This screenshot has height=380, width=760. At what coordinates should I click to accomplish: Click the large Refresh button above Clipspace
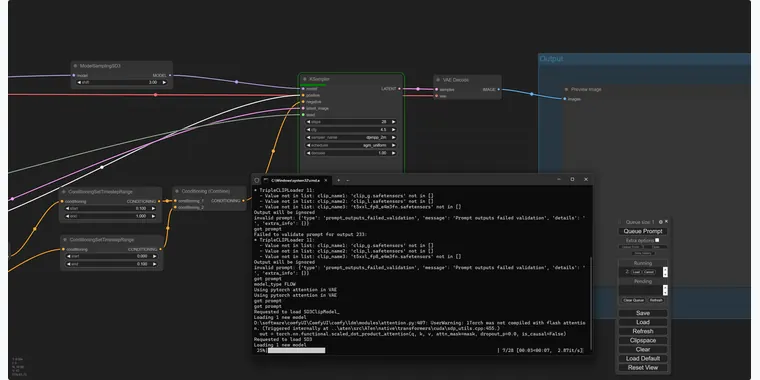tap(643, 331)
